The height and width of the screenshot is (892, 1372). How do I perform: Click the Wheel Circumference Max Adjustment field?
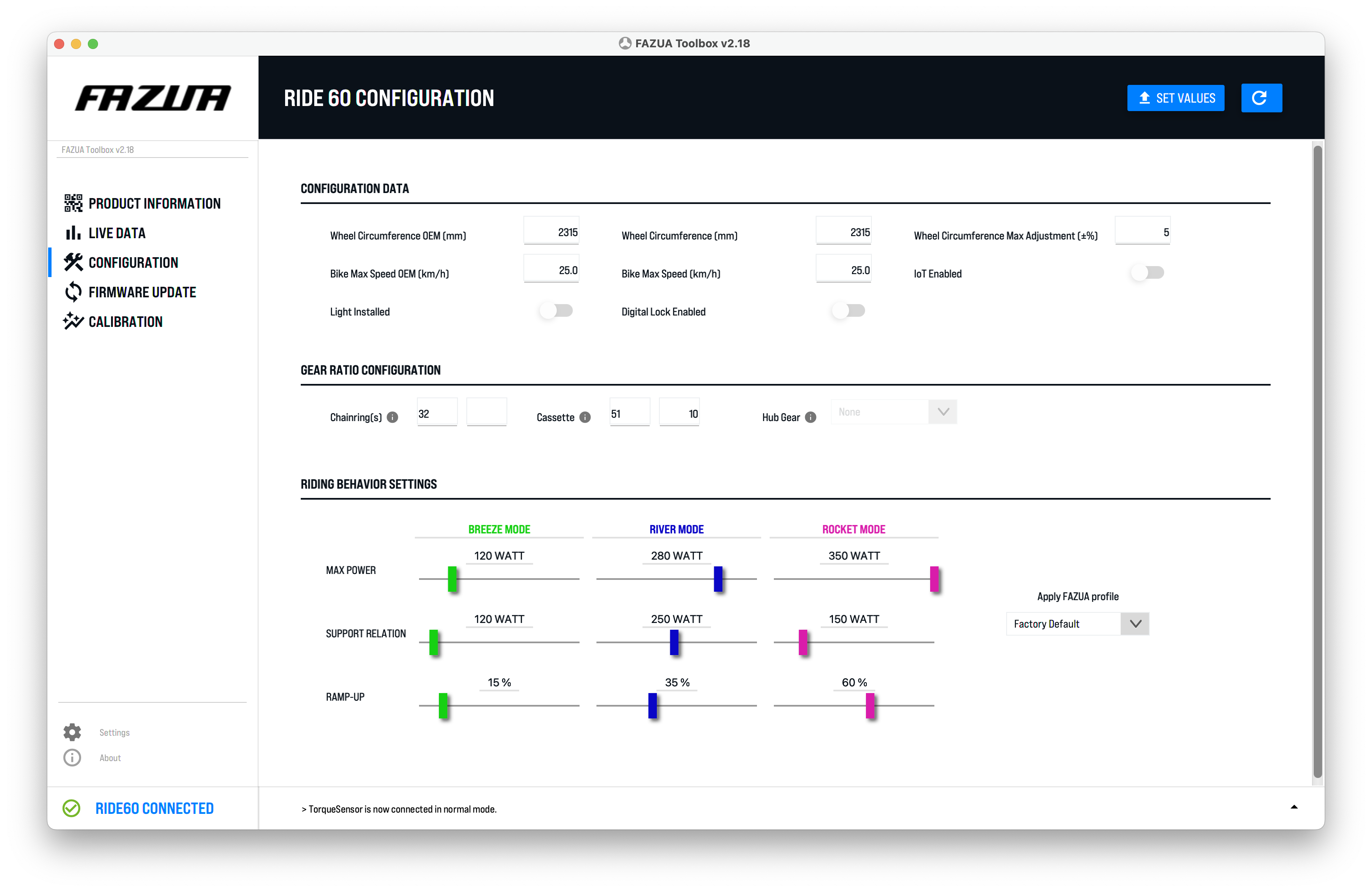[x=1143, y=231]
